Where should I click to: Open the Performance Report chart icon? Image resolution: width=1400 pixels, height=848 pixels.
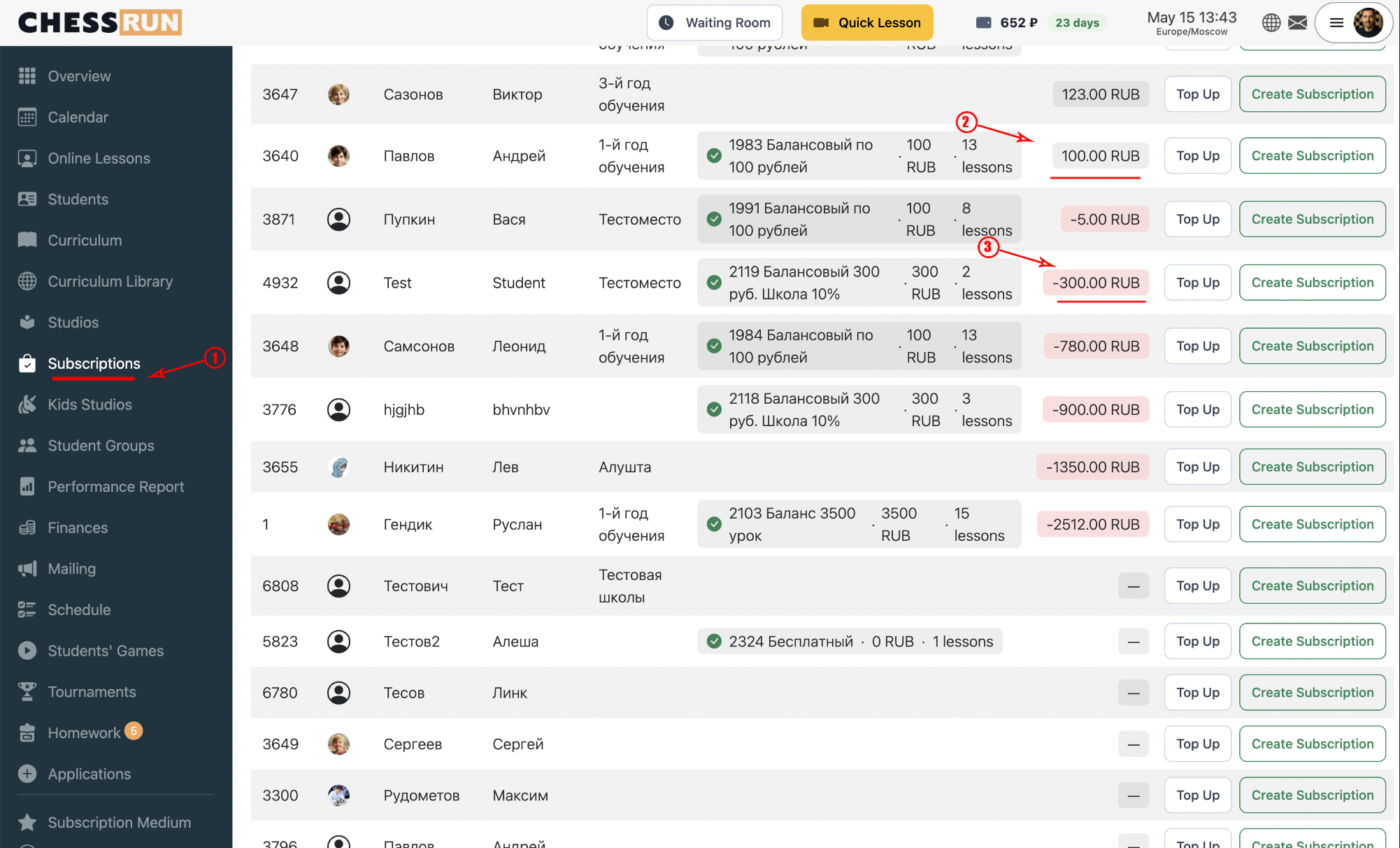(27, 486)
